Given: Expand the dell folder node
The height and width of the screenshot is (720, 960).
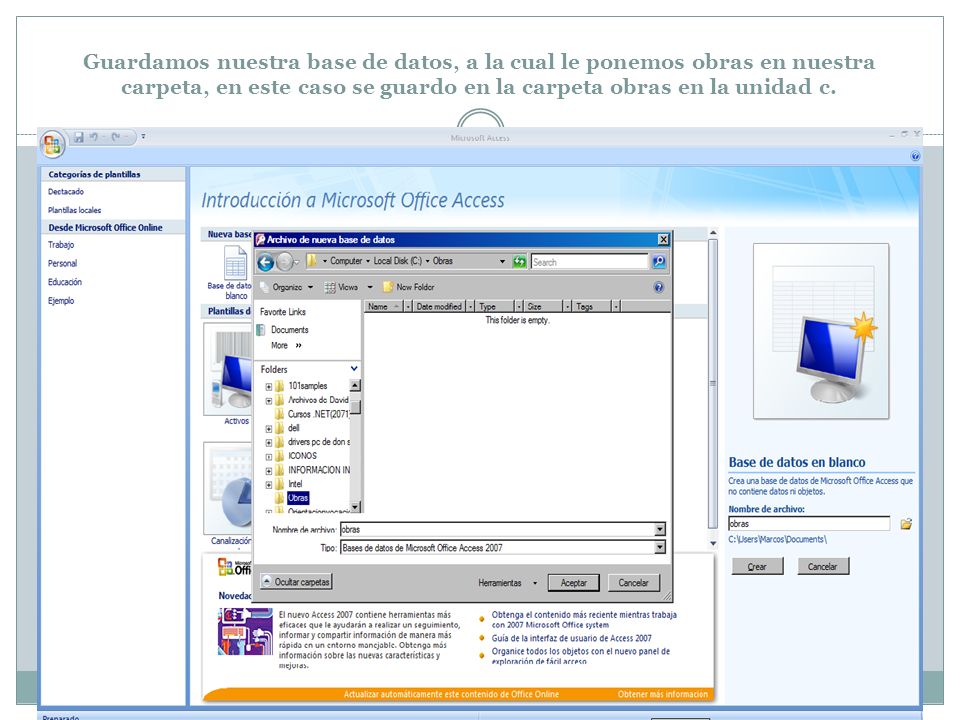Looking at the screenshot, I should 269,429.
